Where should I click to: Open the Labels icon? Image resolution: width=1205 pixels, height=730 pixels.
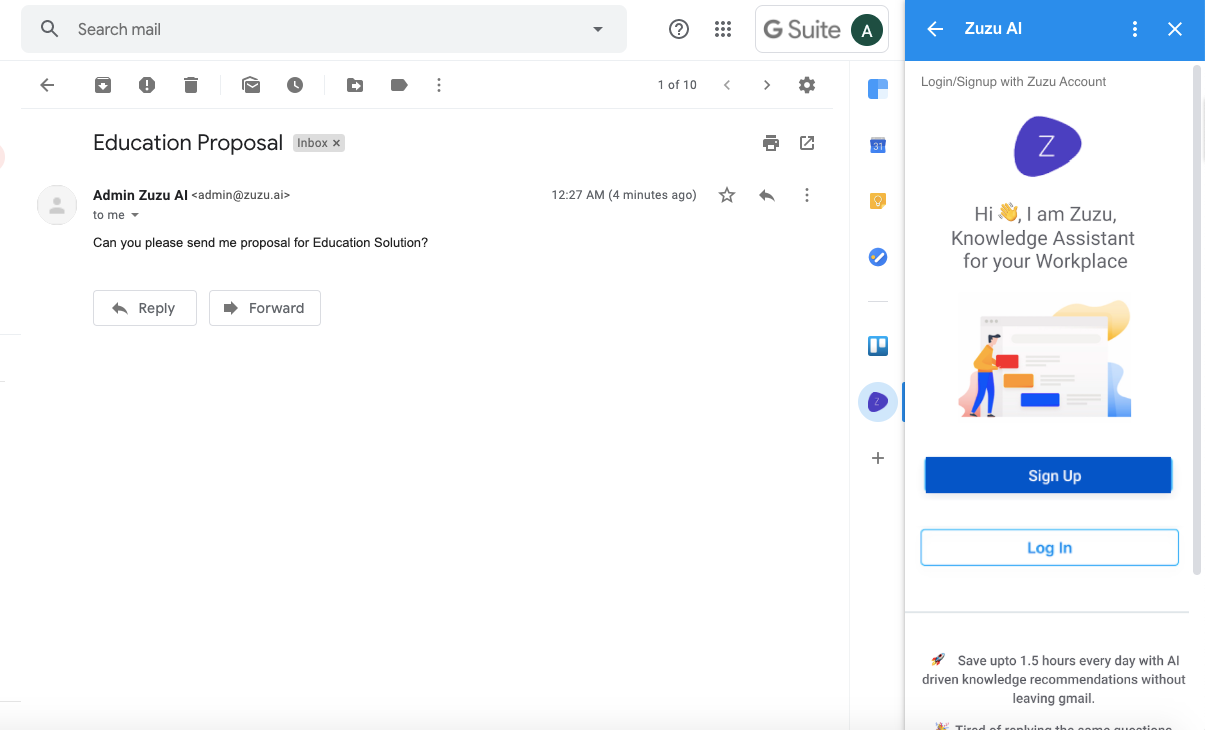(399, 85)
